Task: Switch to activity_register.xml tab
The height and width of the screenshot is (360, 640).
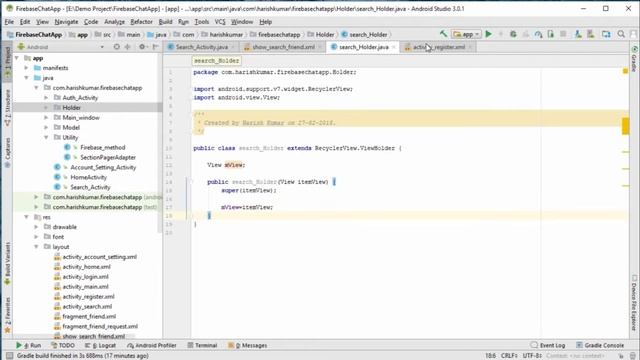Action: [439, 47]
